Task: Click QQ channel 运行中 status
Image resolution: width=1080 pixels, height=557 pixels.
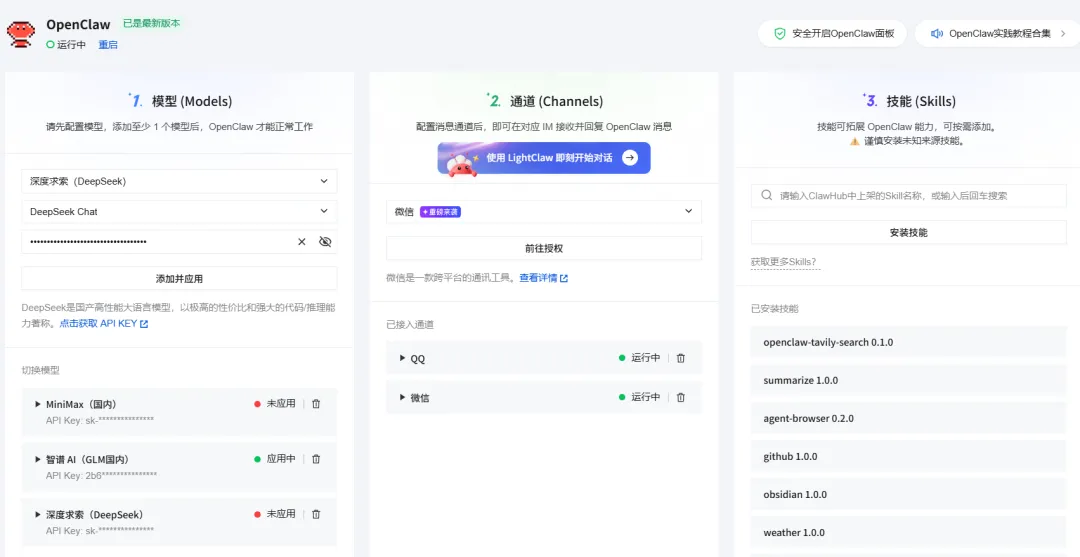Action: pyautogui.click(x=639, y=358)
